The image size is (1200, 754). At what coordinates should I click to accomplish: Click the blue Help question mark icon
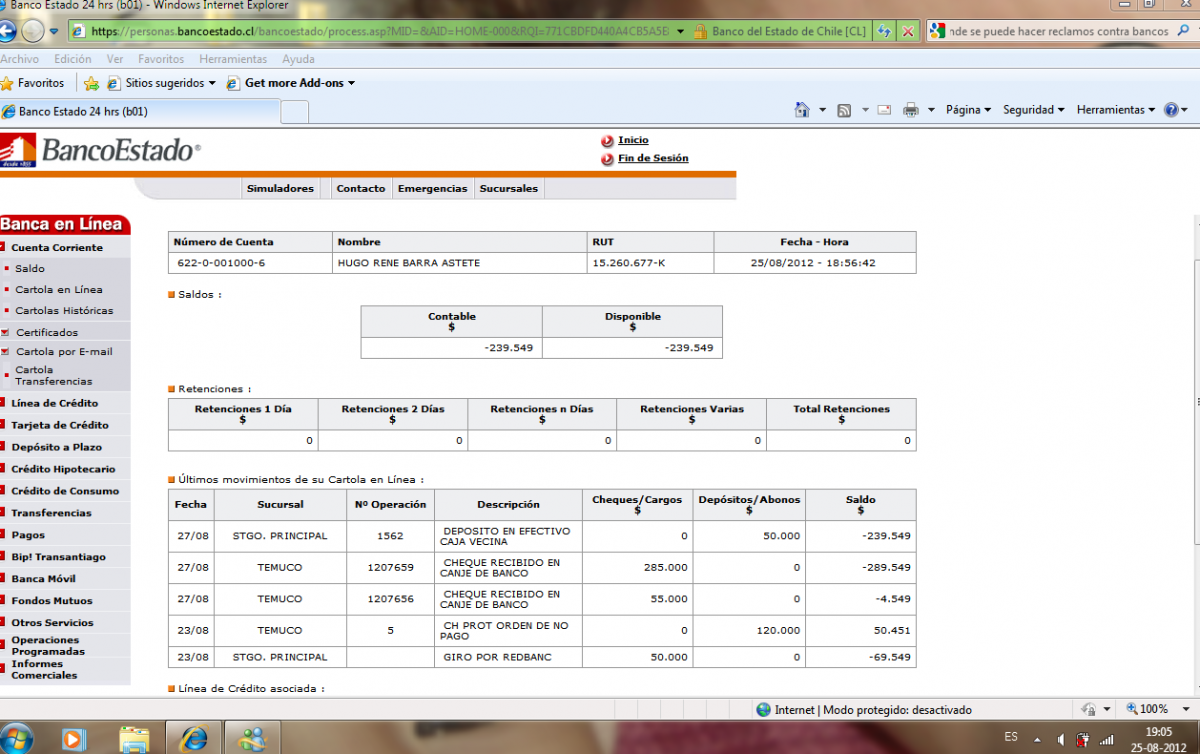[1171, 110]
